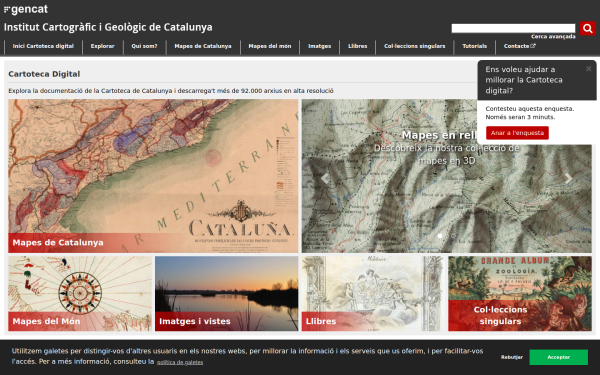
Task: Click the search text field
Action: 513,28
